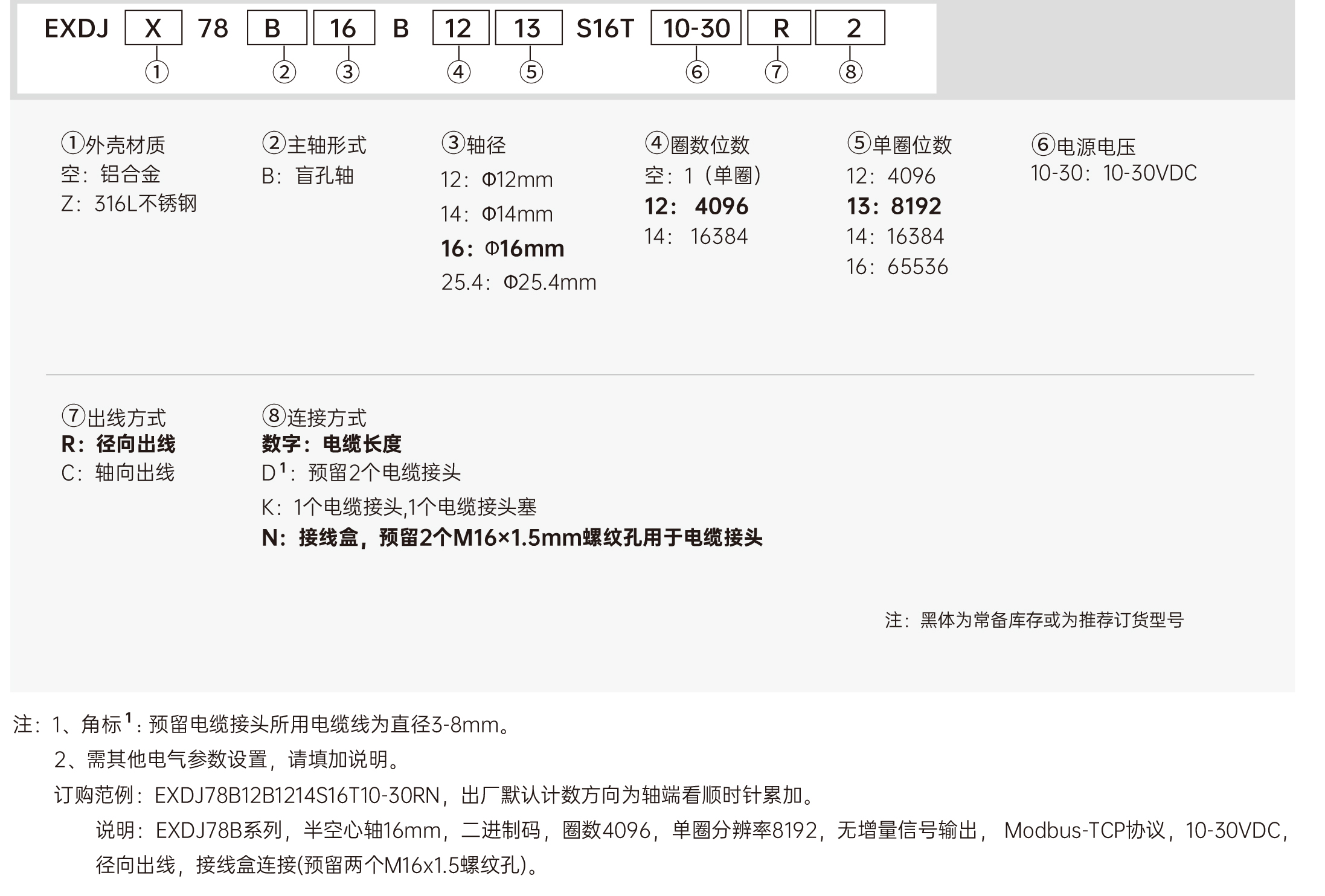Screen dimensions: 1325x896
Task: Select '12：4096' under 单圈位数
Action: 891,176
